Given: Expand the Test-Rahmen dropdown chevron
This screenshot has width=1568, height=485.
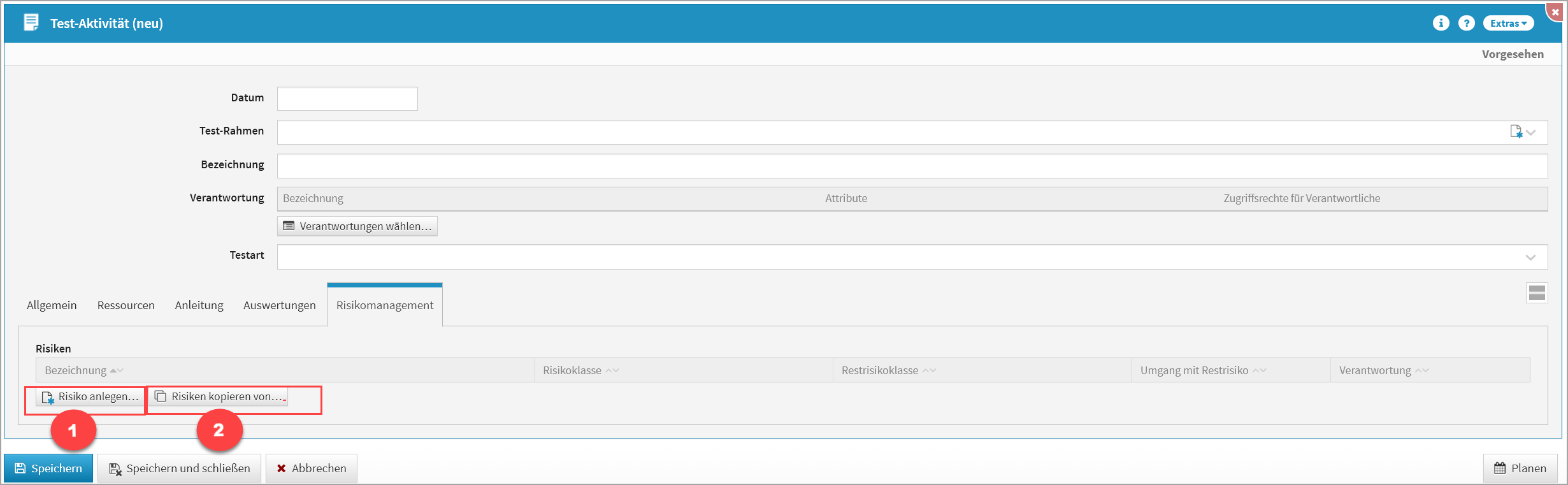Looking at the screenshot, I should (1531, 133).
